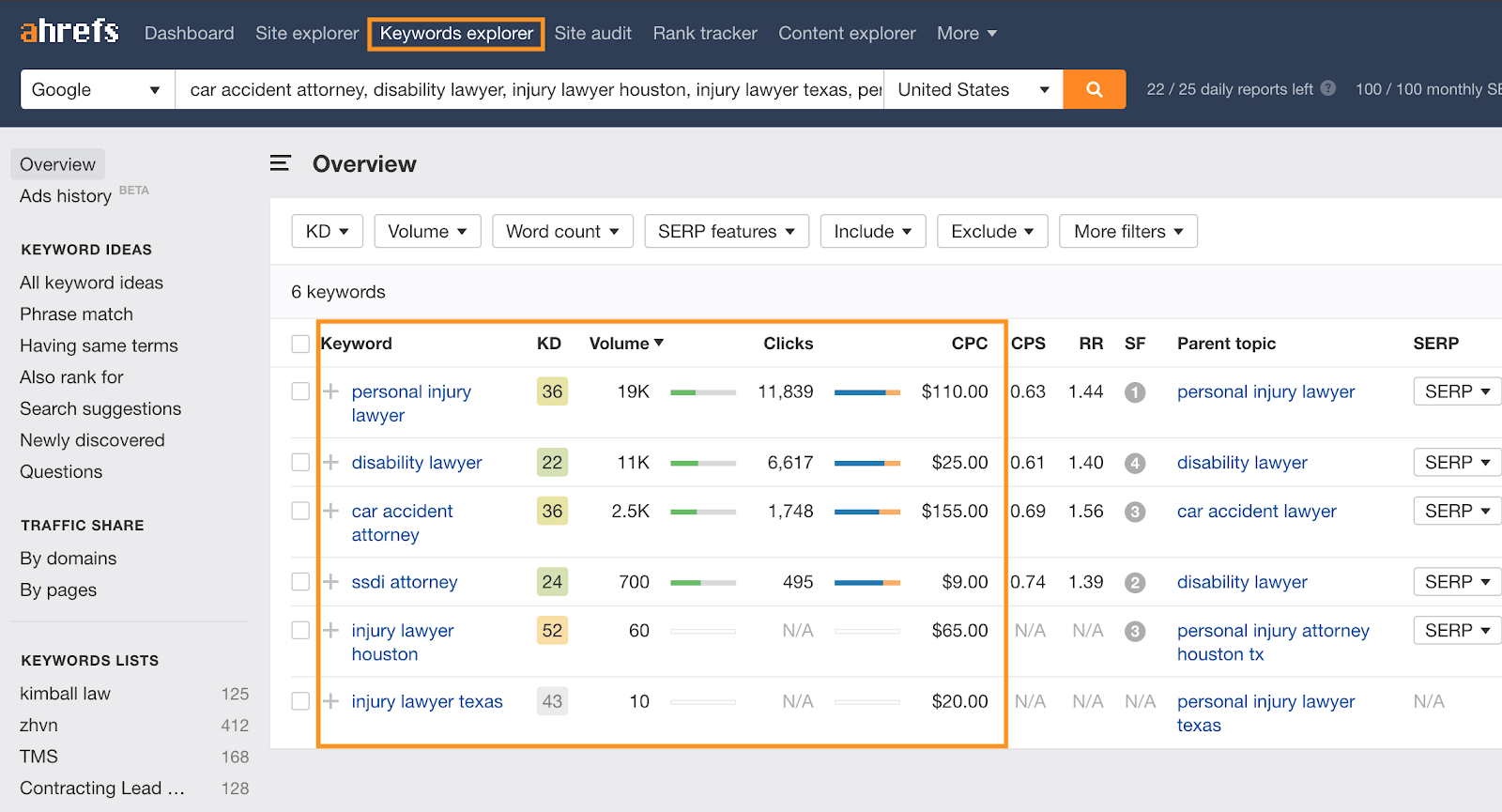1502x812 pixels.
Task: Click the keywords search input field
Action: coord(529,89)
